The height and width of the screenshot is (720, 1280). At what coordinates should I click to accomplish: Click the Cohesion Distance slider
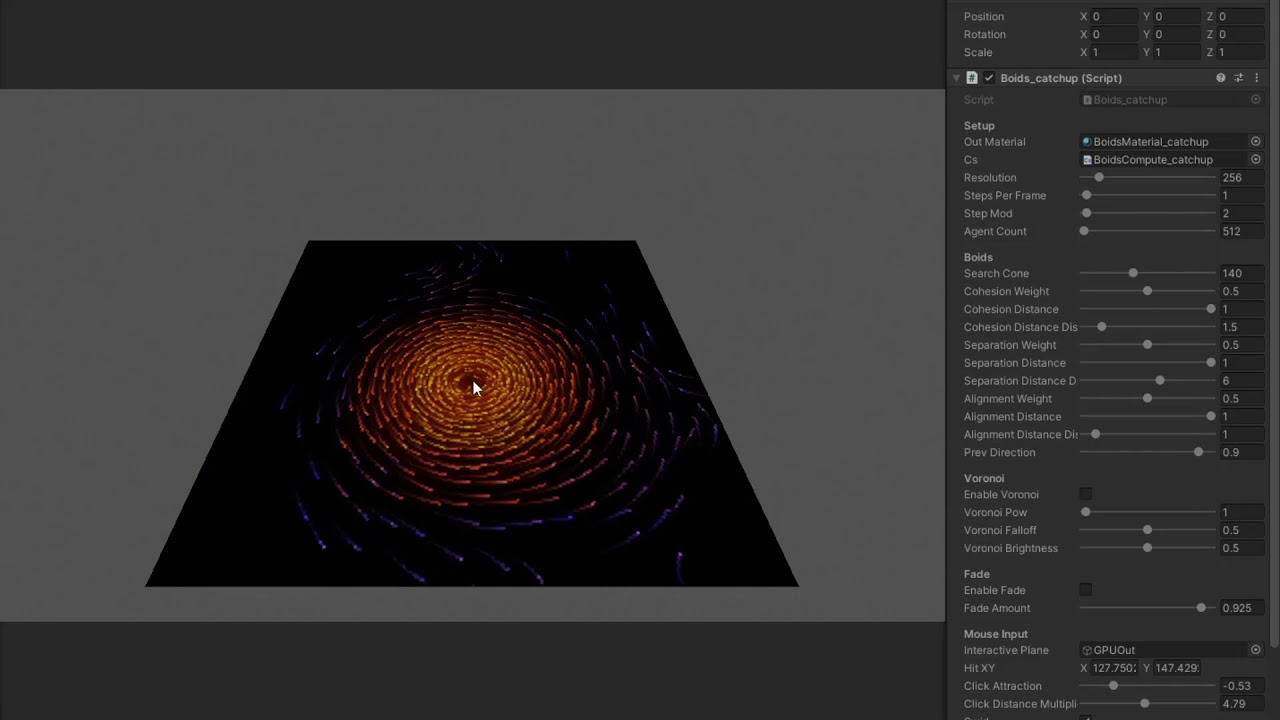coord(1148,310)
